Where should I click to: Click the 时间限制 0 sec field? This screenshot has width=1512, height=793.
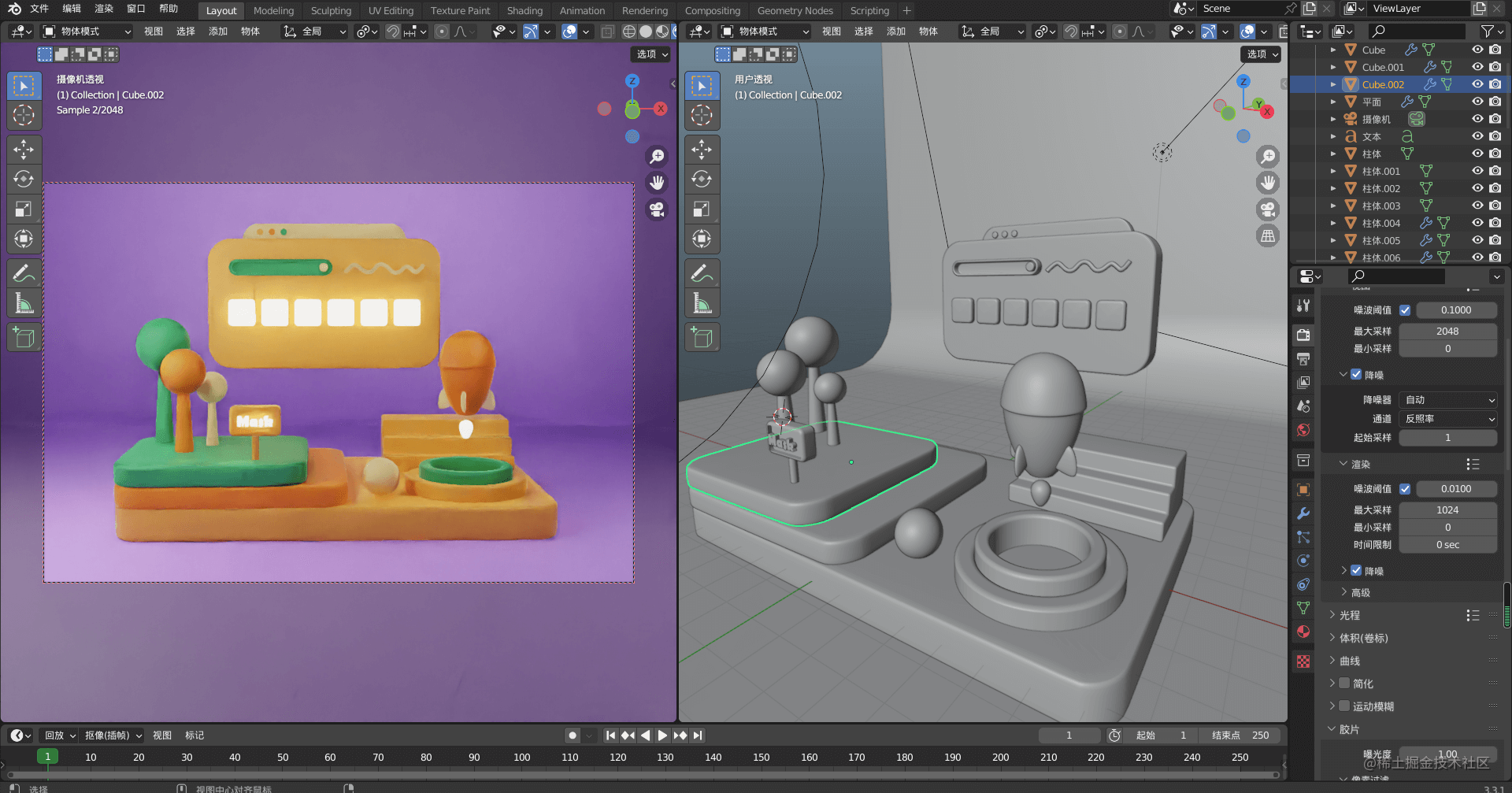pos(1447,545)
